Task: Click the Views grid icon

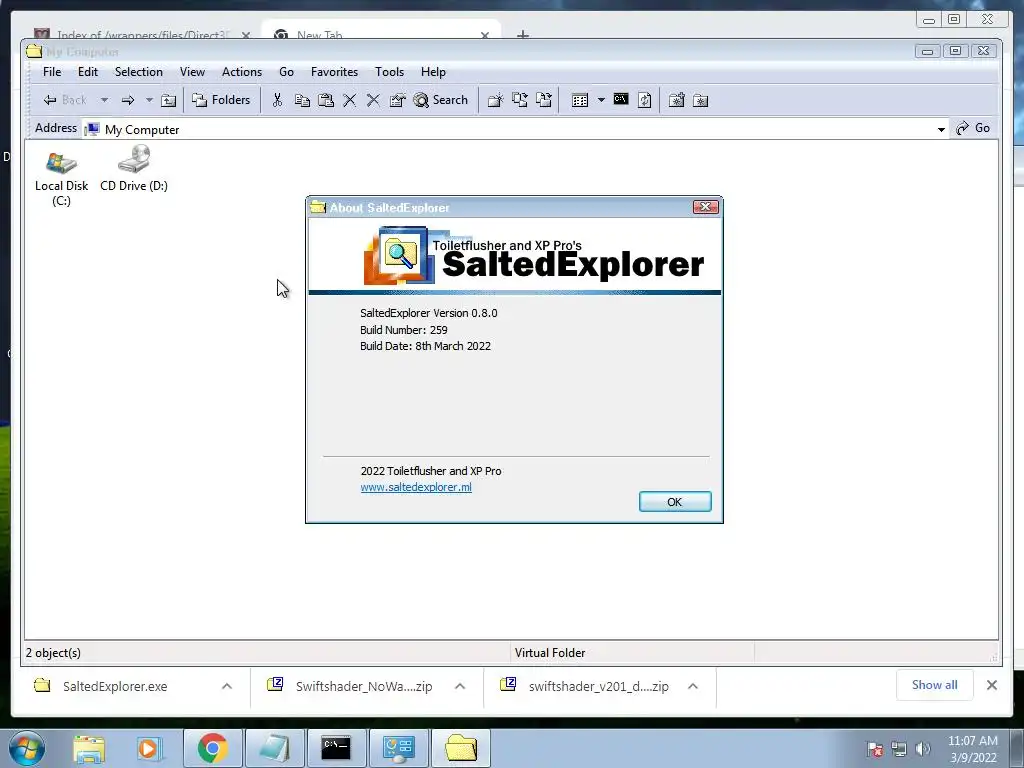Action: [579, 100]
